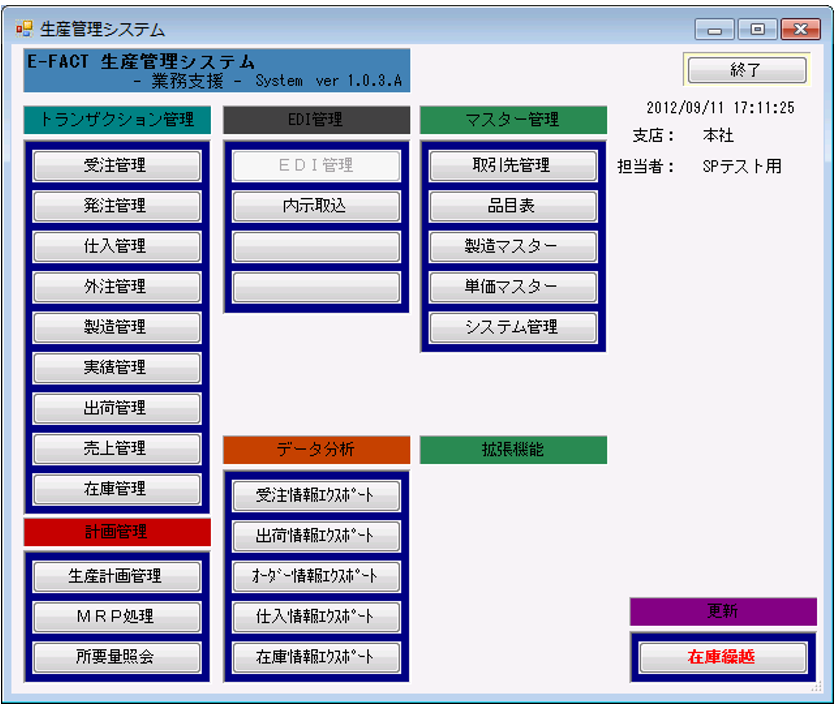This screenshot has width=837, height=707.
Task: Launch 製造管理 from transaction panel
Action: point(116,328)
